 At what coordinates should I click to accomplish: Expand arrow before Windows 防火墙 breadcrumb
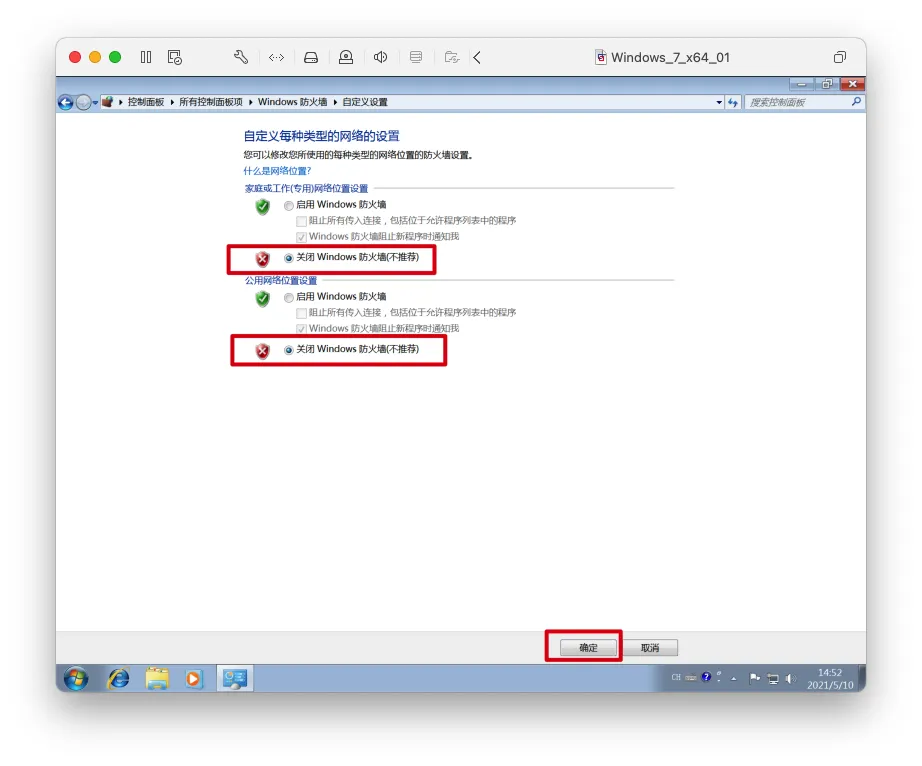[250, 102]
